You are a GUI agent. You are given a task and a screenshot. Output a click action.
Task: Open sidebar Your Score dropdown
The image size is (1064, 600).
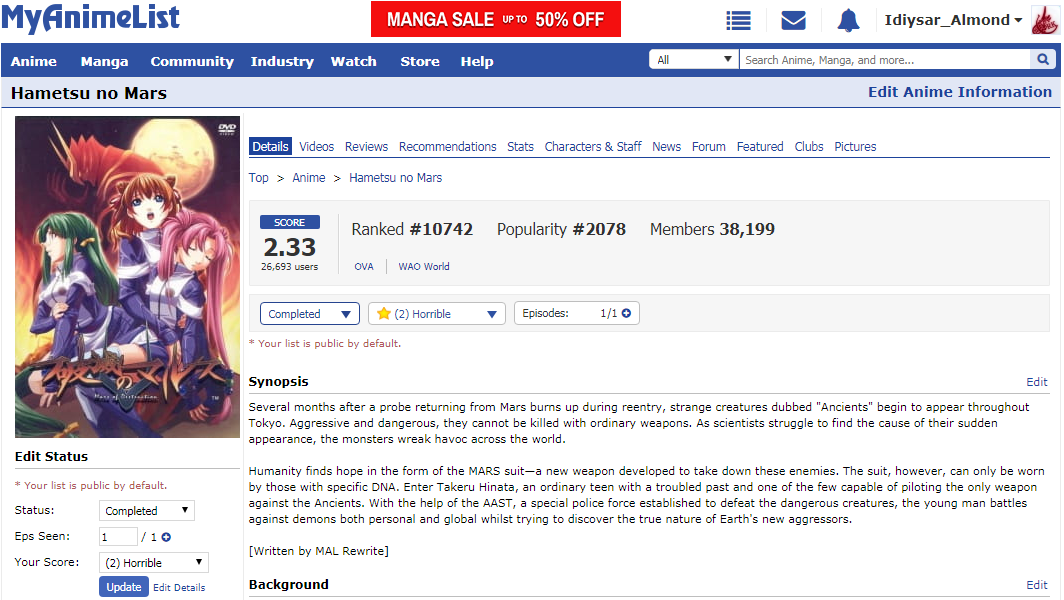153,563
